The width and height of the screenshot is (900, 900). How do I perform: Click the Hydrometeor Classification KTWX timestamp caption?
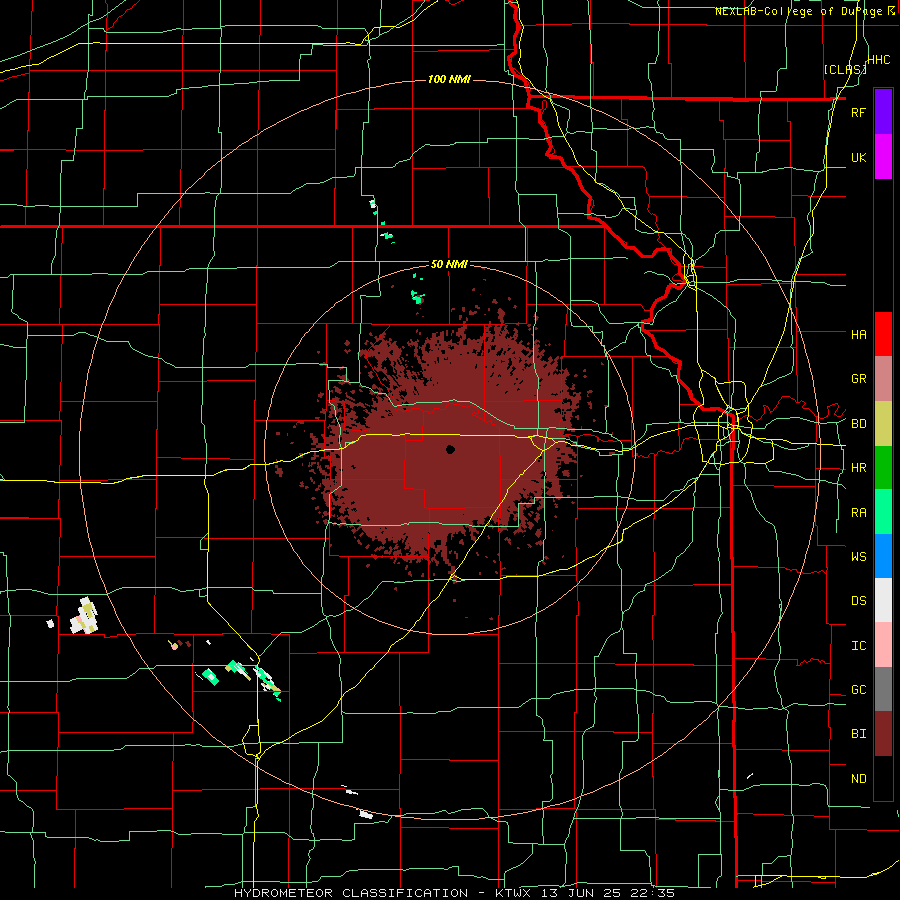coord(454,893)
